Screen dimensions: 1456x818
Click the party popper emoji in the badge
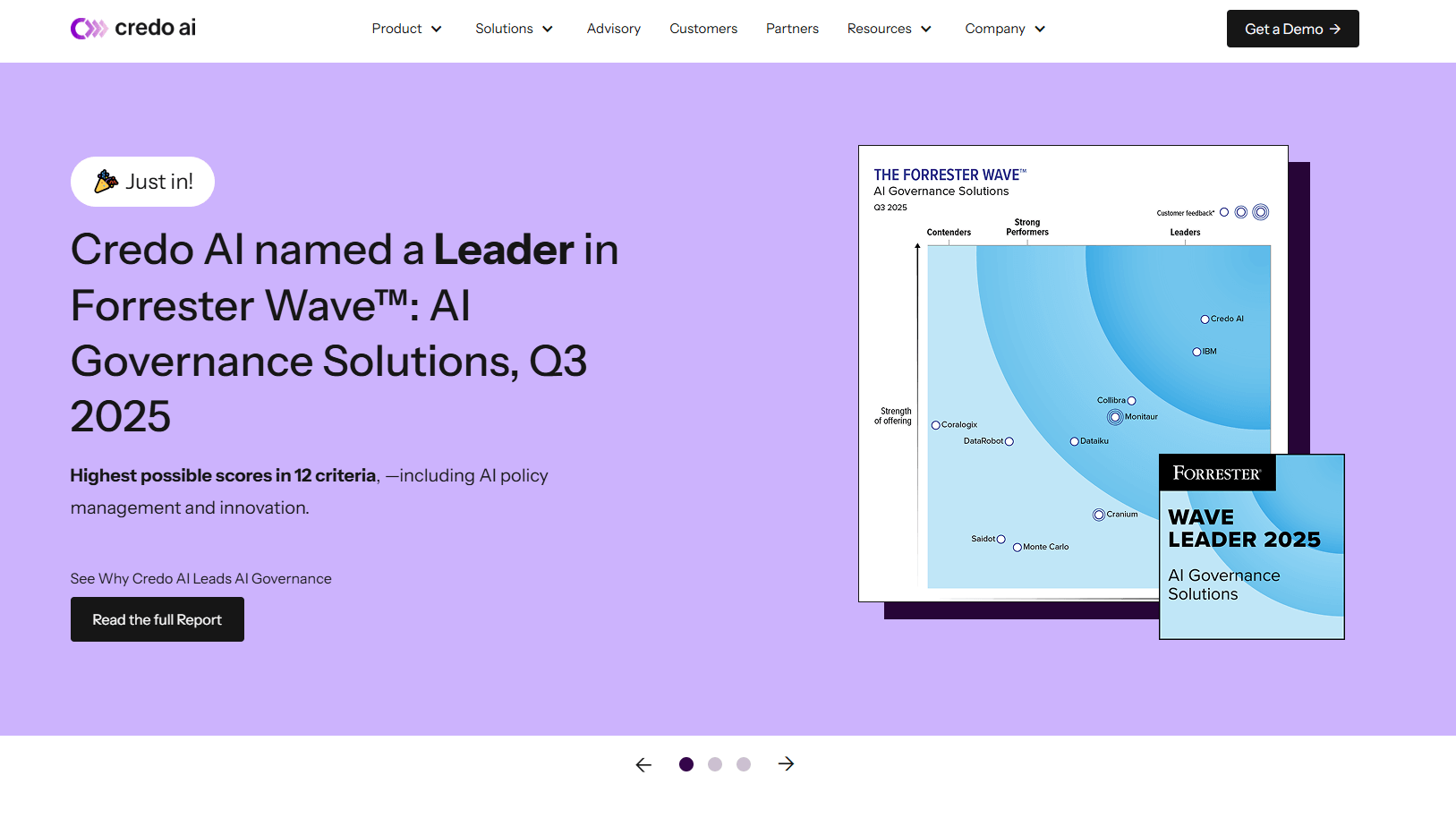105,181
